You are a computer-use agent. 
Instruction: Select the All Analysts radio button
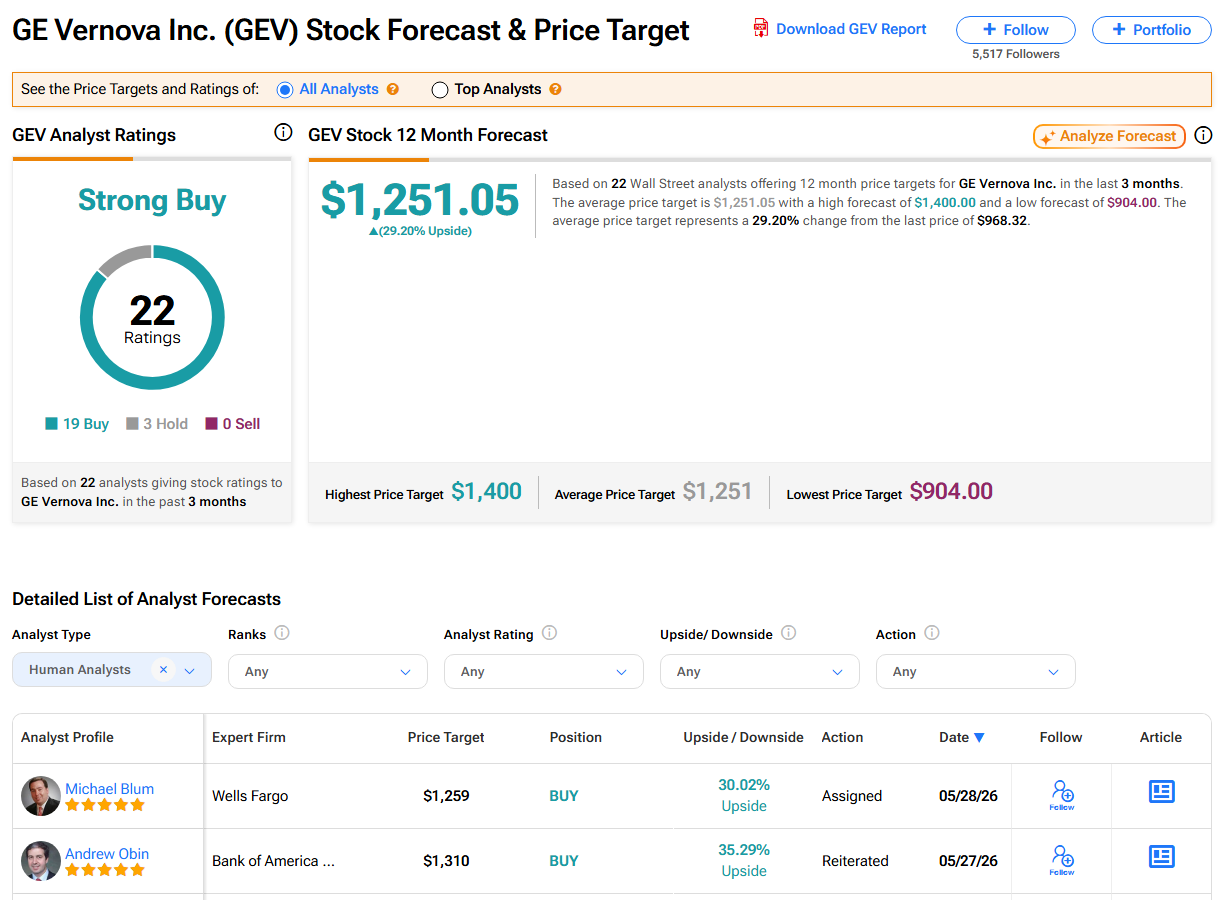click(x=285, y=89)
